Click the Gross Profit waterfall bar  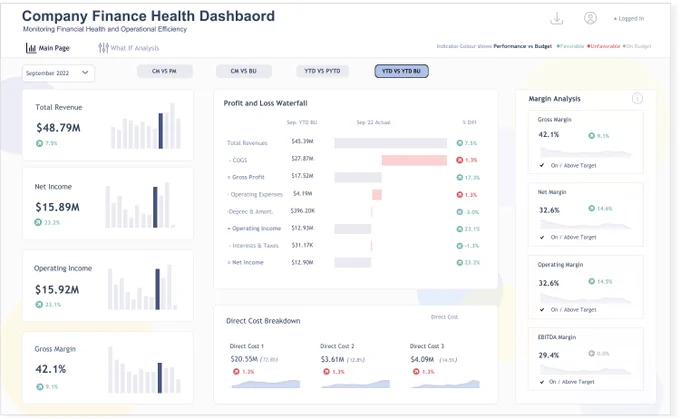[358, 177]
